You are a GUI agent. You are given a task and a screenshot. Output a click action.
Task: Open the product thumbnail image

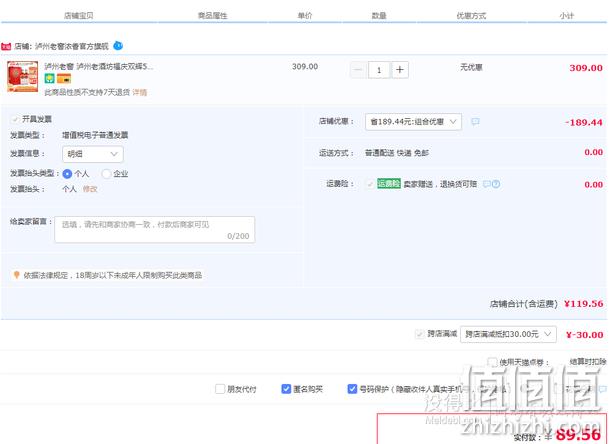pos(23,76)
